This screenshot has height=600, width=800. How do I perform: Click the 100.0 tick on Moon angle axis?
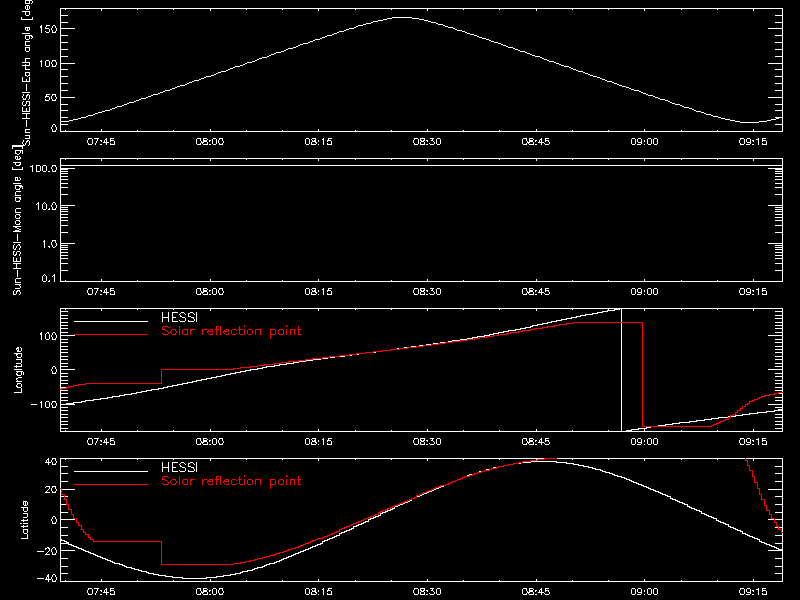(43, 168)
